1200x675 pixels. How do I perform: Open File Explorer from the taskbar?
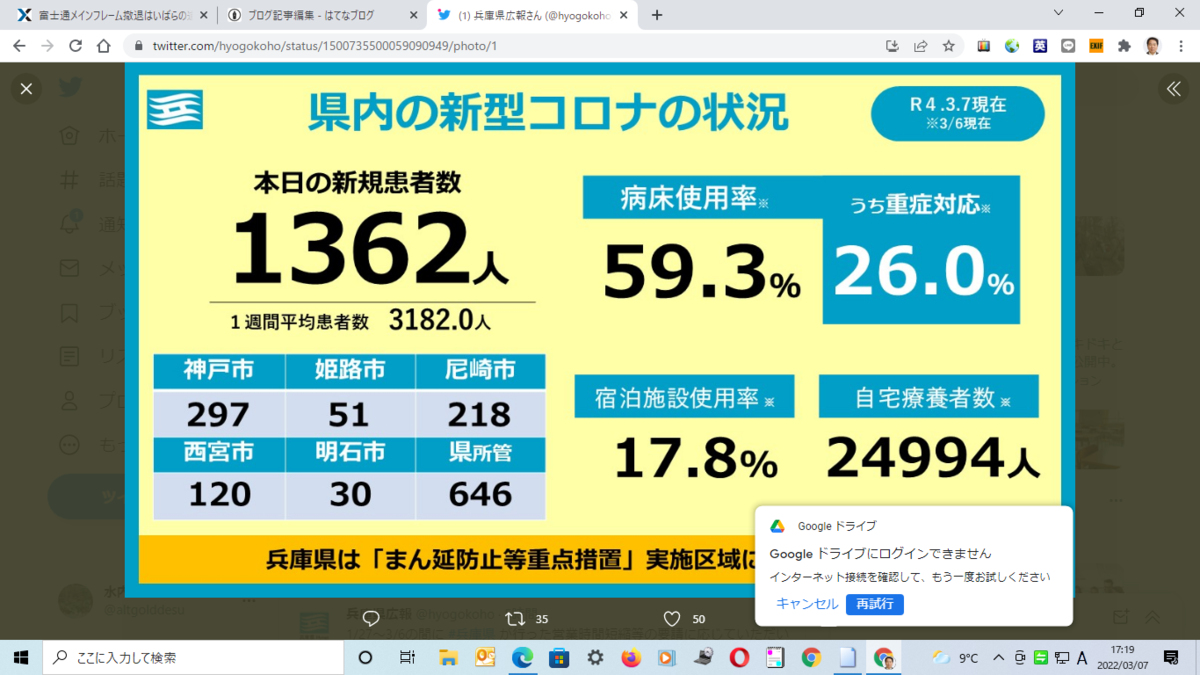[x=448, y=657]
